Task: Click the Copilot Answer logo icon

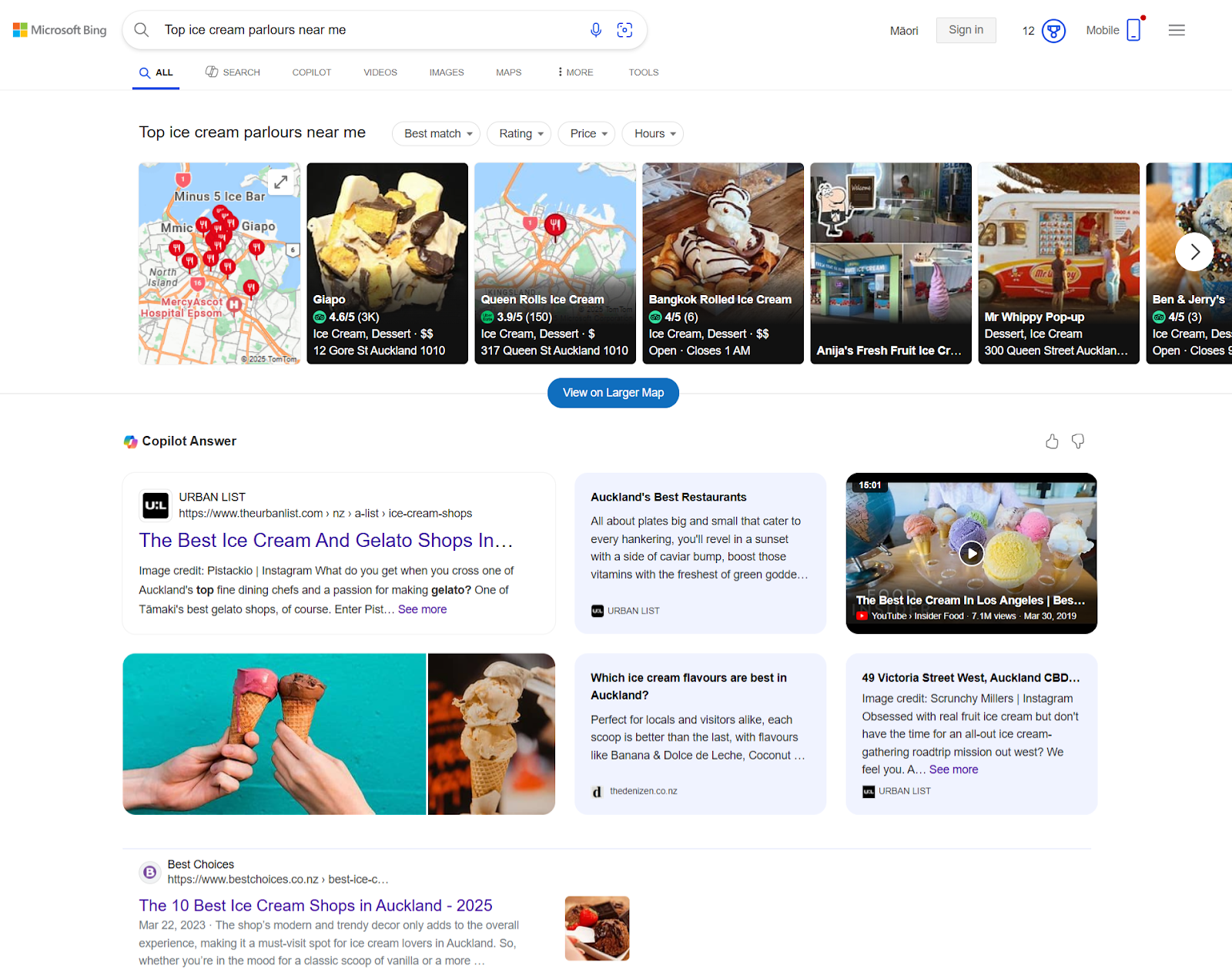Action: 131,441
